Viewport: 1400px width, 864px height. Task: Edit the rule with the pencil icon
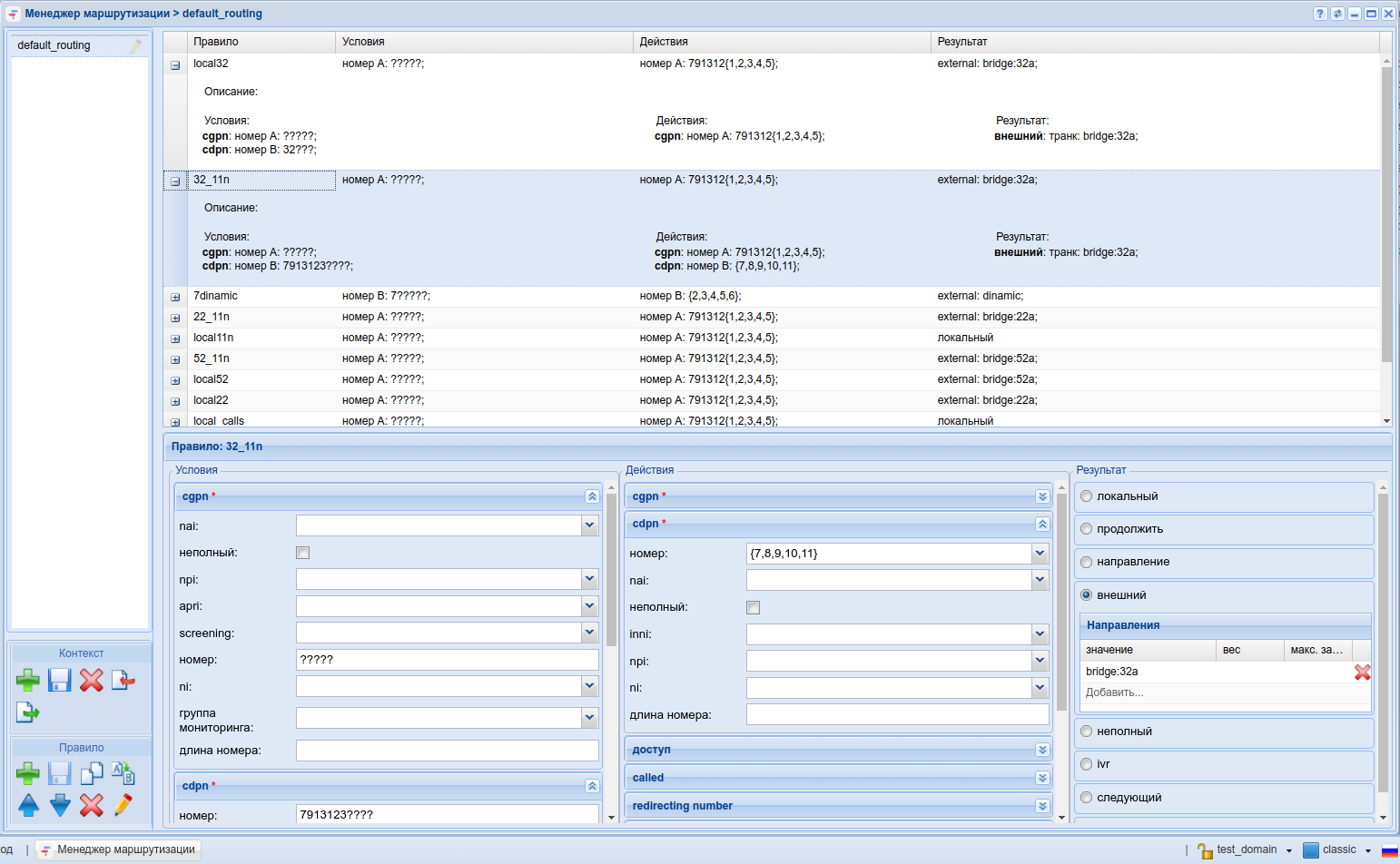click(123, 805)
